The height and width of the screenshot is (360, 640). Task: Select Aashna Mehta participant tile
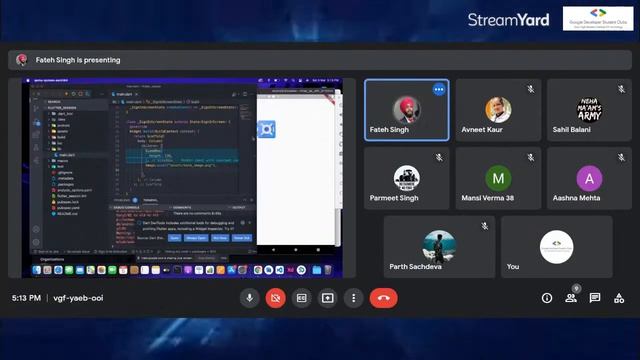pyautogui.click(x=589, y=178)
